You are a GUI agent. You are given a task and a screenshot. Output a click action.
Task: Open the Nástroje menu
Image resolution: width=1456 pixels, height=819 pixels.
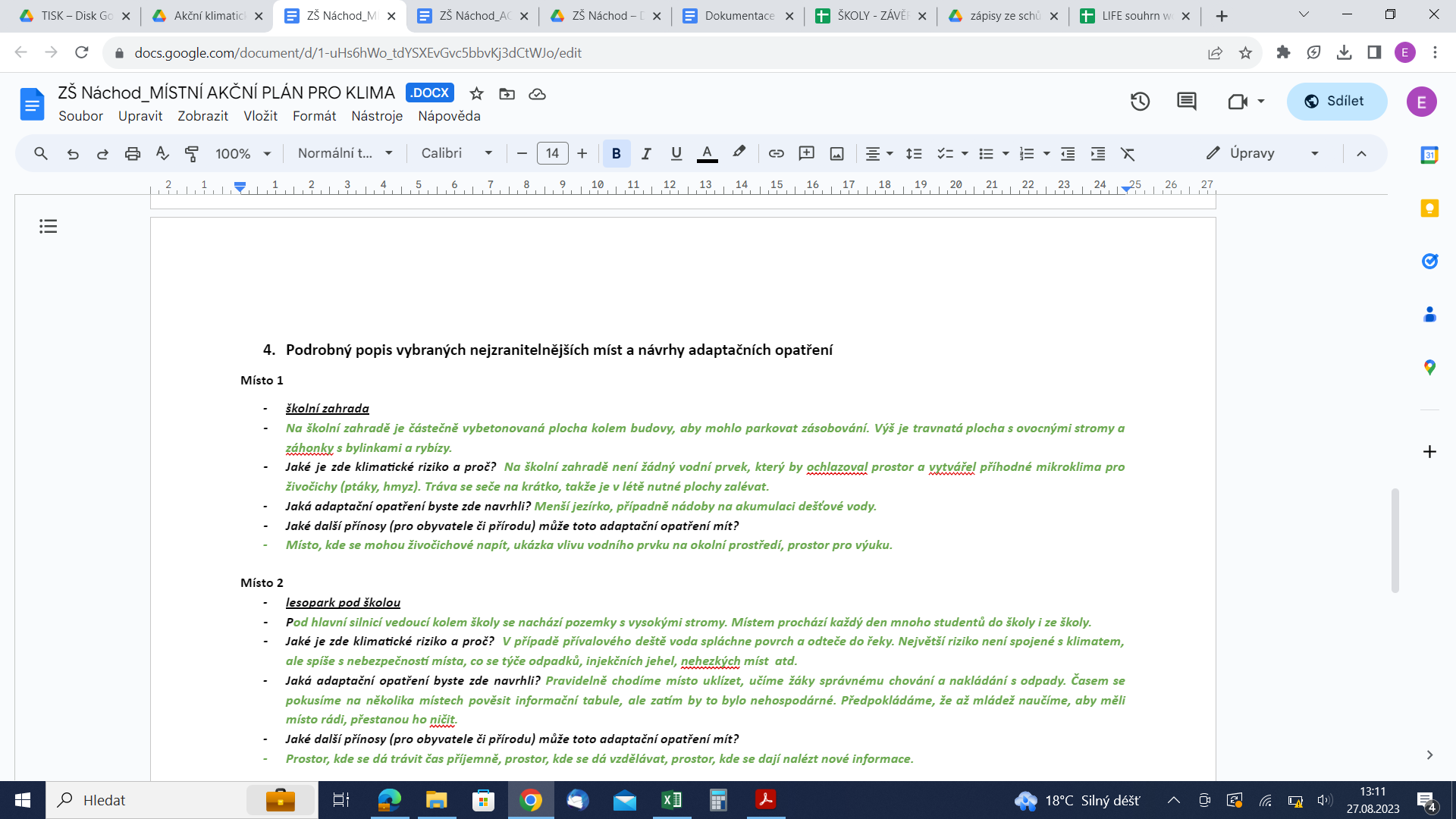[377, 116]
